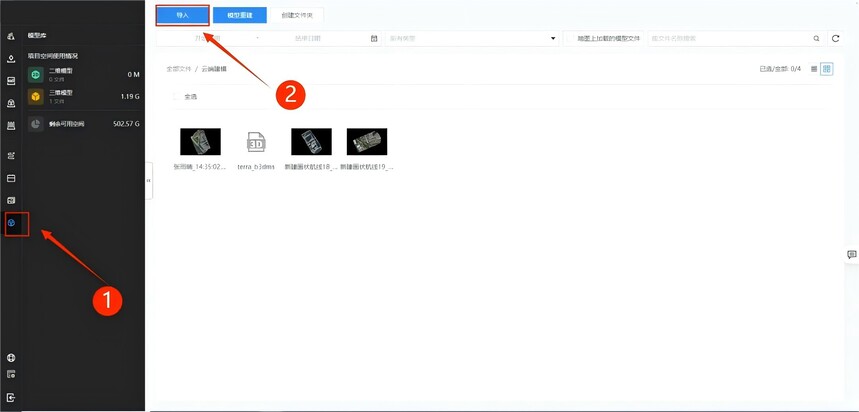The width and height of the screenshot is (859, 412).
Task: Open the media files icon above the cube icon
Action: 11,201
